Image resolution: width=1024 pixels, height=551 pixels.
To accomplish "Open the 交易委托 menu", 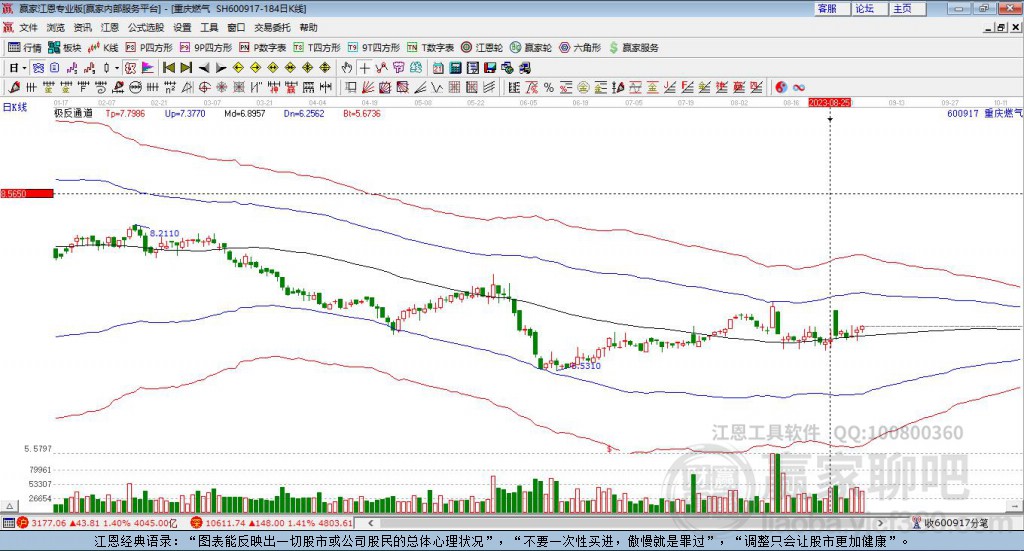I will [272, 27].
